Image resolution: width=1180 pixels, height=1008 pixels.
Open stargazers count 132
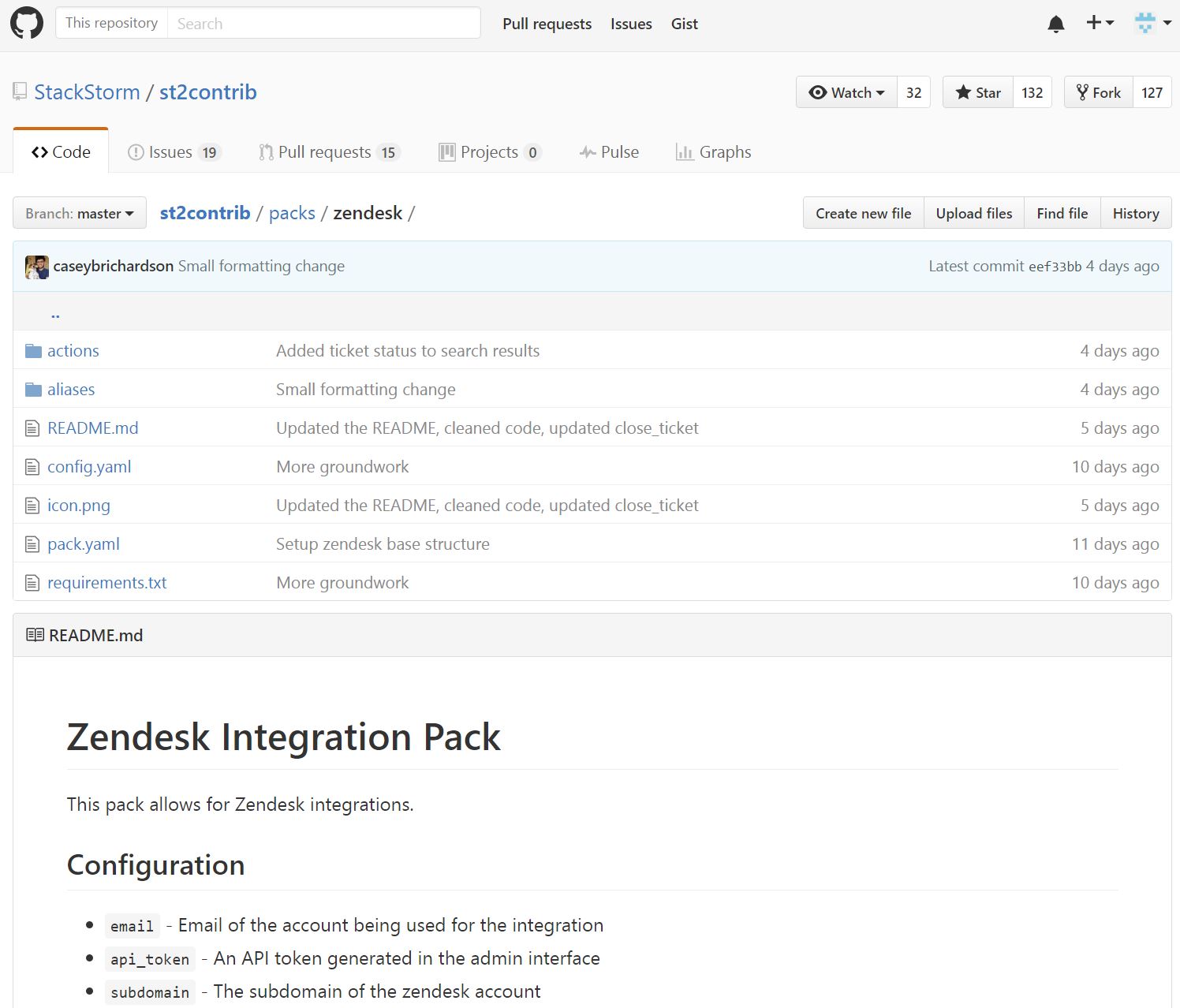pos(1032,92)
